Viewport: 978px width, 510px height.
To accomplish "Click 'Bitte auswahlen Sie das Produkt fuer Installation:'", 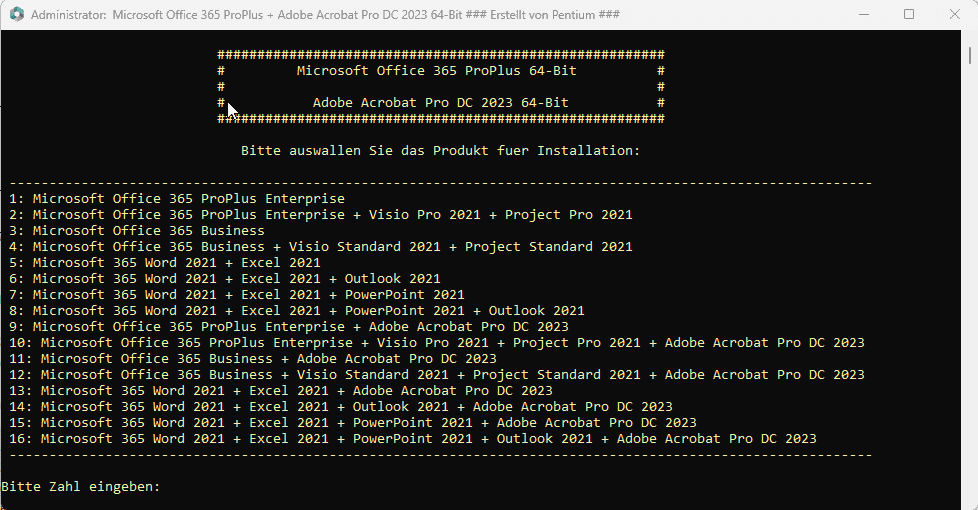I will click(440, 150).
